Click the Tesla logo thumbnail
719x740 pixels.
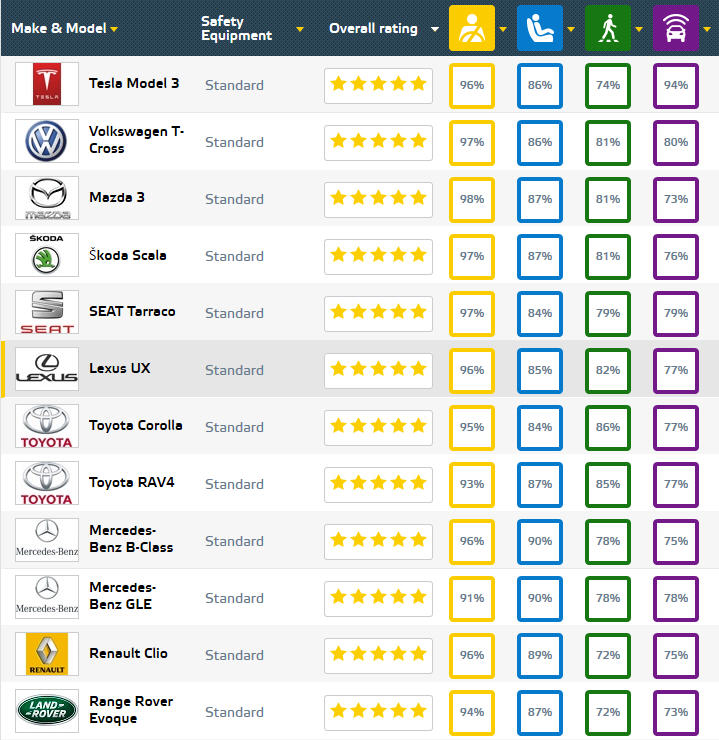(47, 84)
